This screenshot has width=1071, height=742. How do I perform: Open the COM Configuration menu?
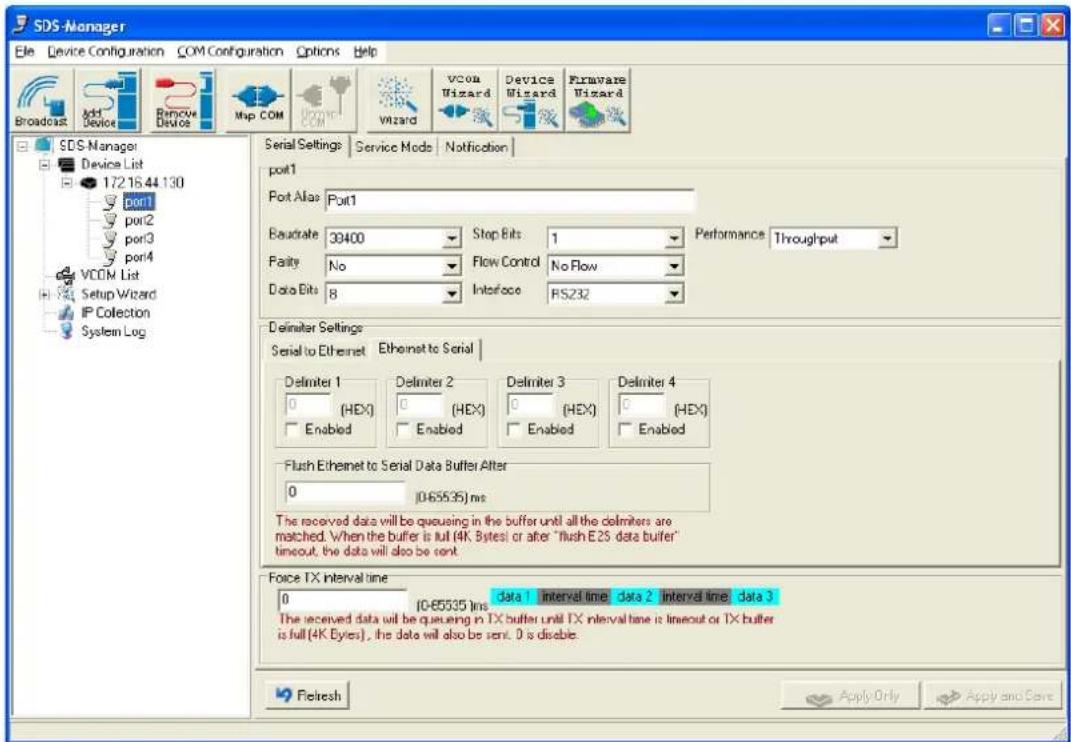click(x=230, y=52)
